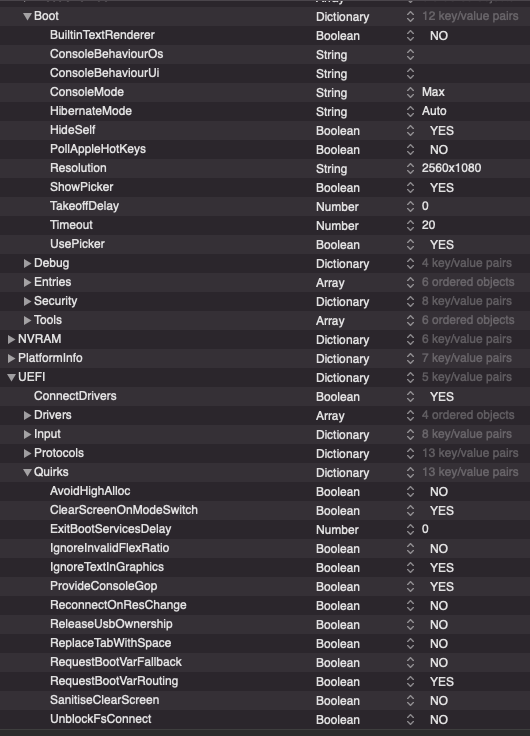Open type stepper for ConsoleBehaviourOs
This screenshot has width=530, height=736.
[x=410, y=54]
